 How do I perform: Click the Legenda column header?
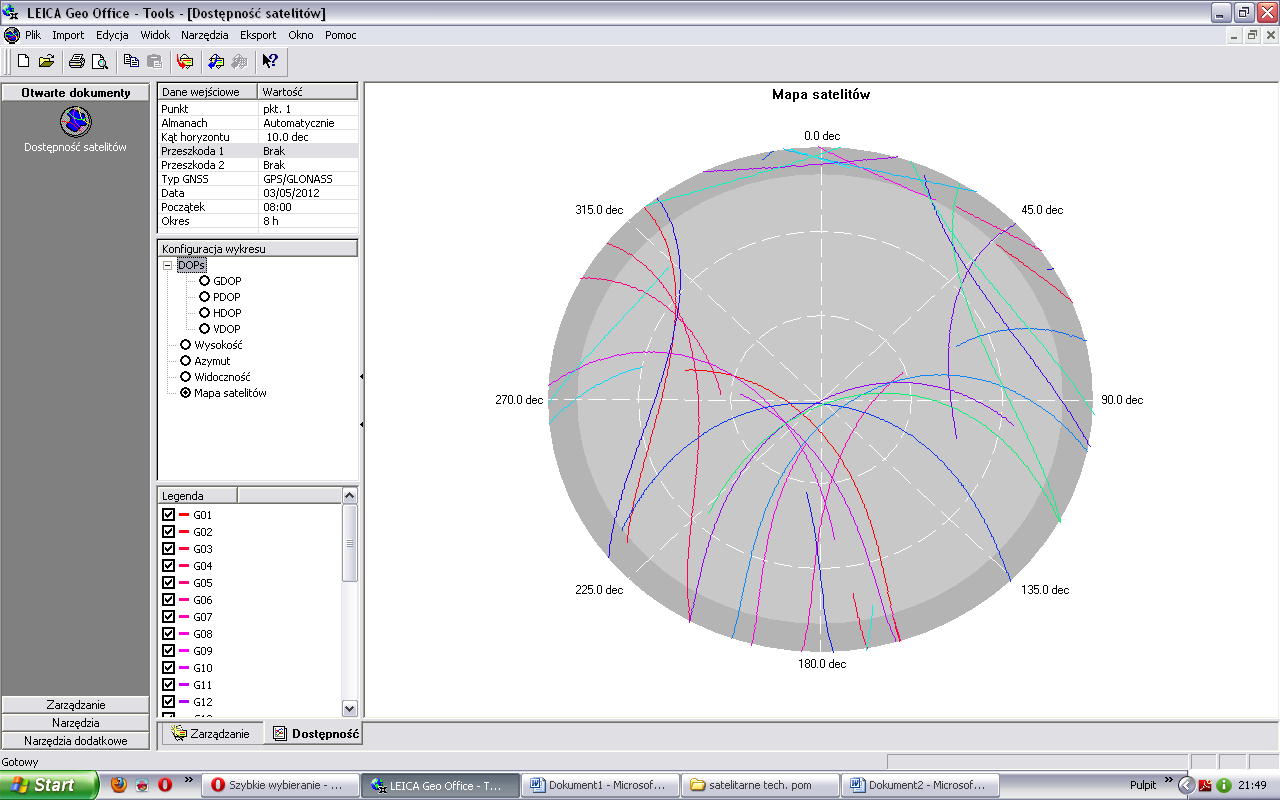198,495
